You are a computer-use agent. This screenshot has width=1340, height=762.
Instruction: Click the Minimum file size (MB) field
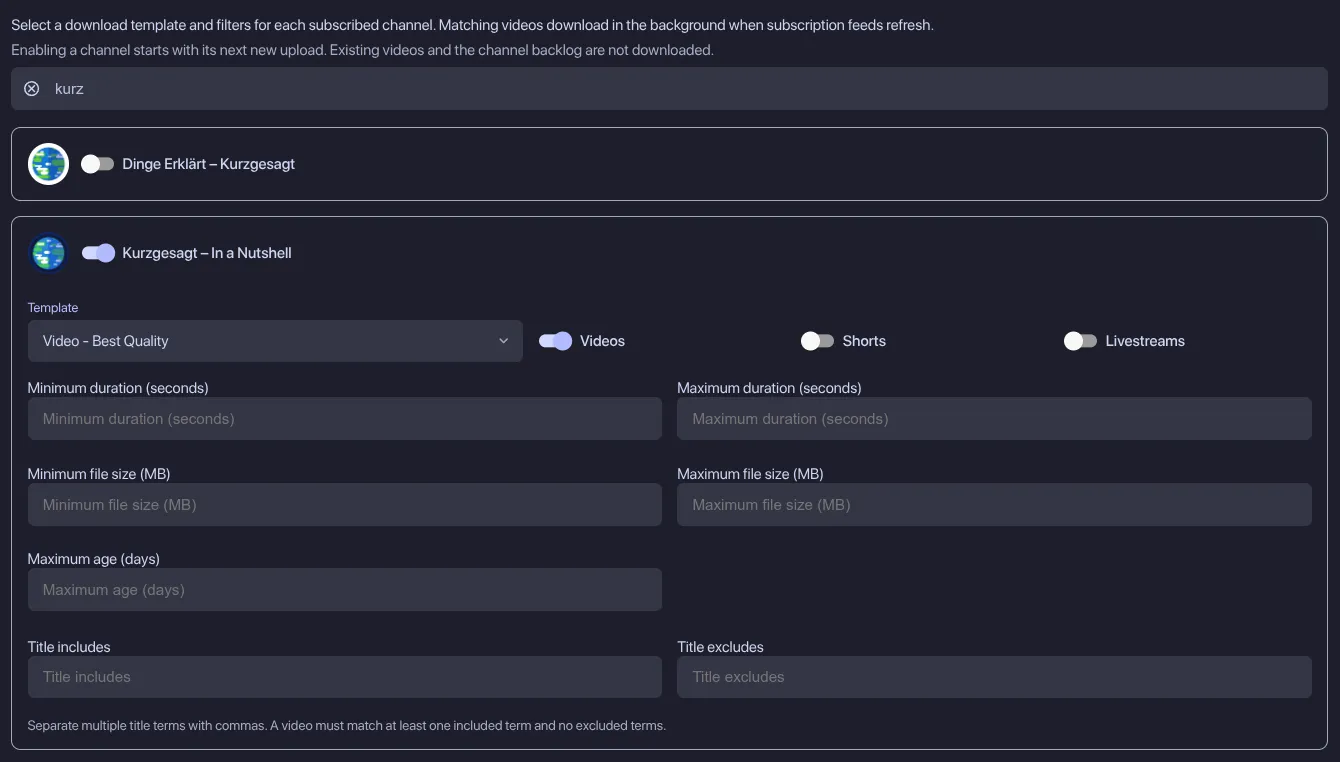[x=345, y=505]
